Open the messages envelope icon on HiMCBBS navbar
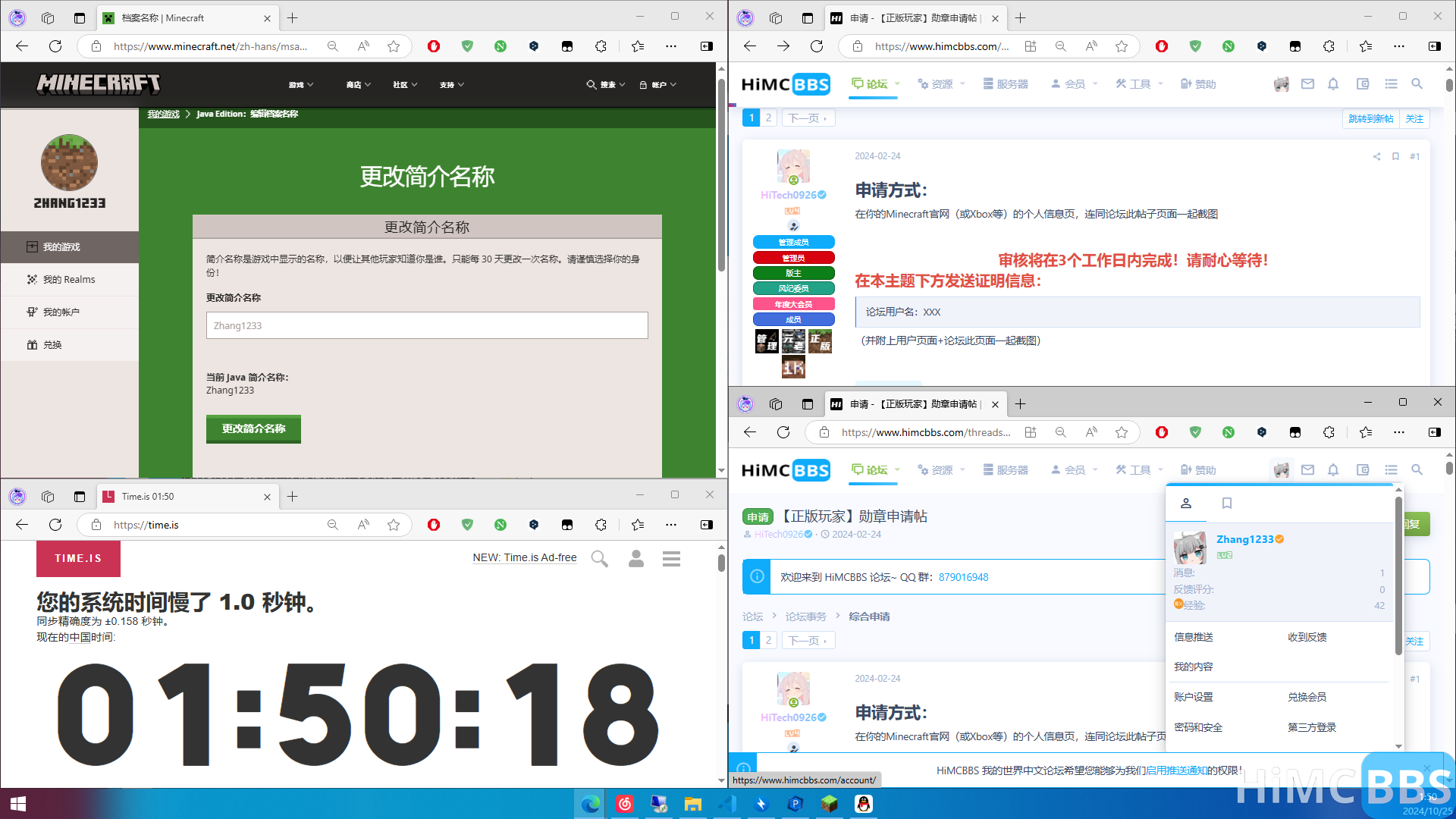 pos(1307,83)
